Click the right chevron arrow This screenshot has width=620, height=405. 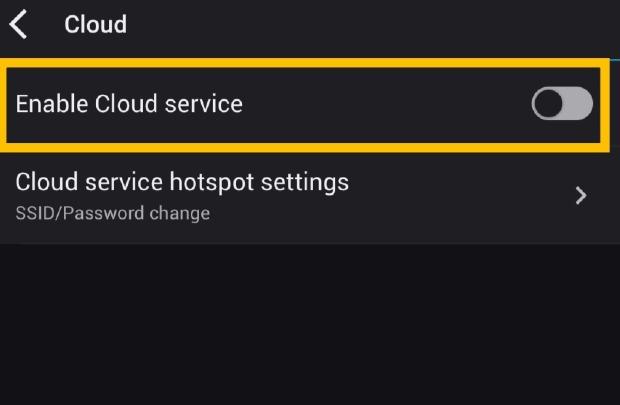581,196
